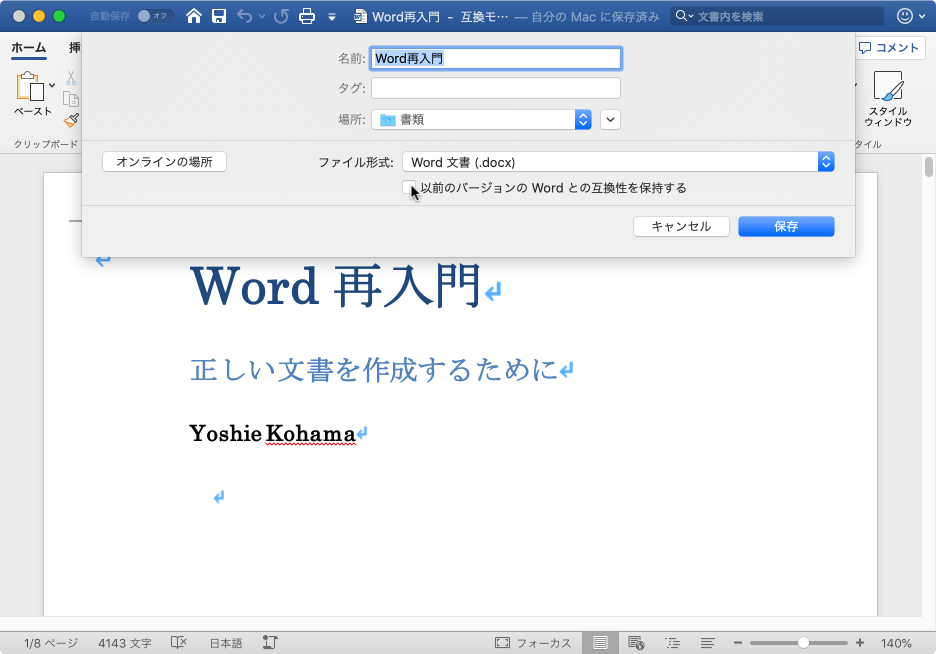The height and width of the screenshot is (654, 936).
Task: Open the ファイル形式 format dropdown
Action: 617,162
